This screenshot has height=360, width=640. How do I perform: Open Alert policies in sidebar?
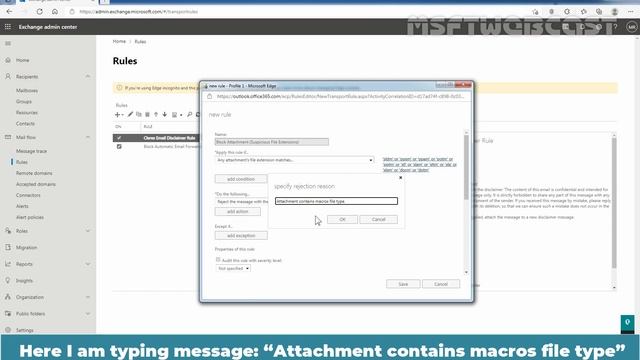point(30,217)
